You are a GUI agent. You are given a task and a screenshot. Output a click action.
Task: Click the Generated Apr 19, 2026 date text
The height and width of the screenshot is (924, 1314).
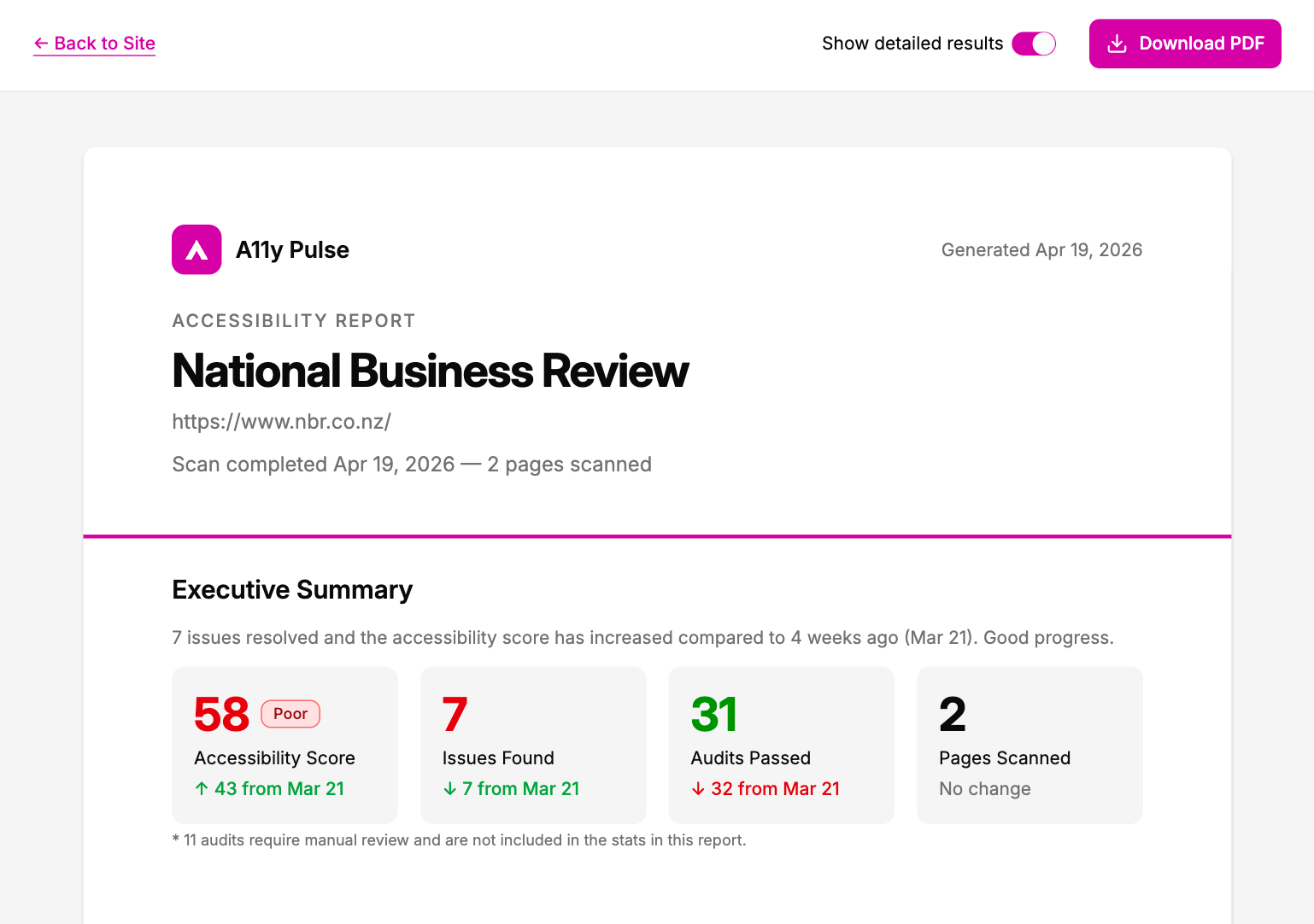(1041, 249)
